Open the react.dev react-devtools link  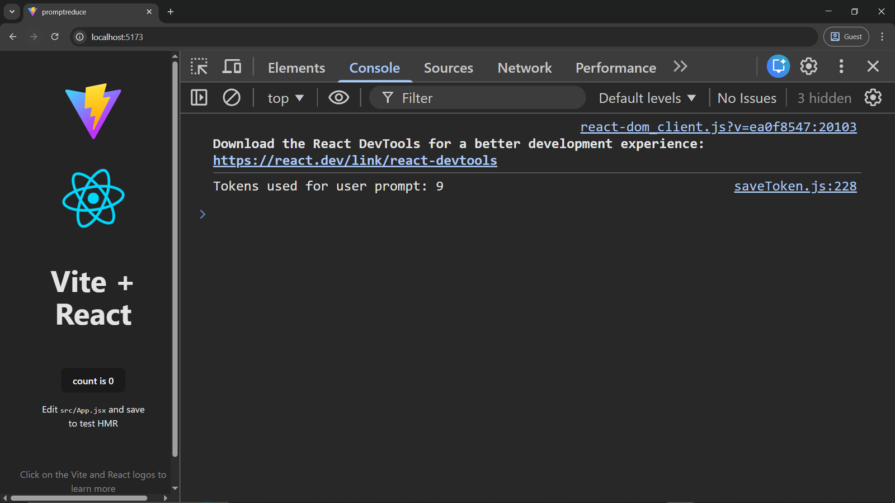coord(354,160)
